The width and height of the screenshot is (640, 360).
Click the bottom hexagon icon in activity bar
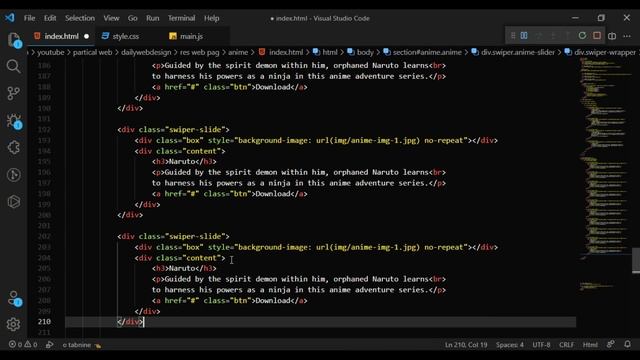13,202
